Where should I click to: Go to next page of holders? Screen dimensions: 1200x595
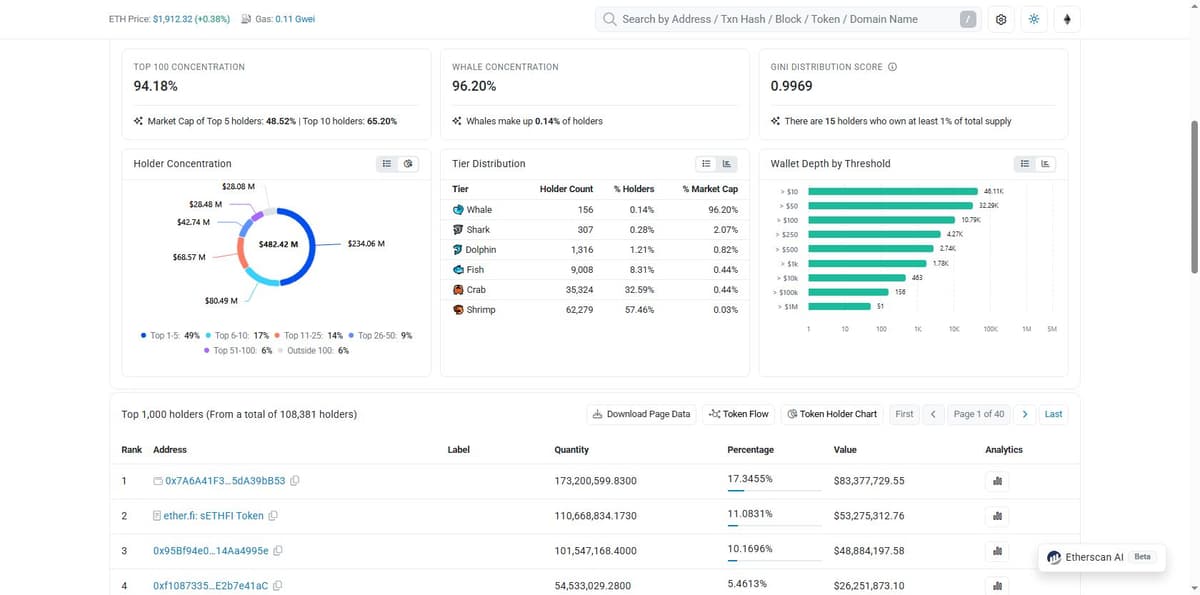(x=1025, y=414)
